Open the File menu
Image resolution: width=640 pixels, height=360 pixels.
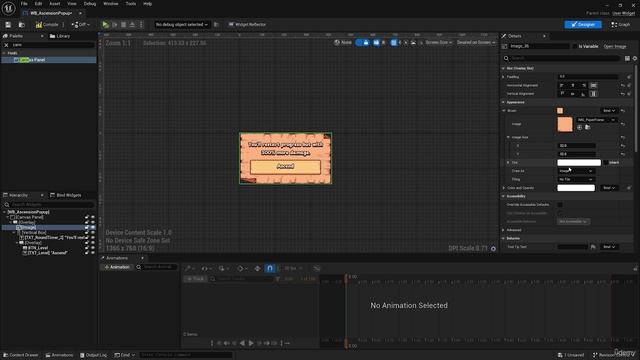[x=24, y=4]
